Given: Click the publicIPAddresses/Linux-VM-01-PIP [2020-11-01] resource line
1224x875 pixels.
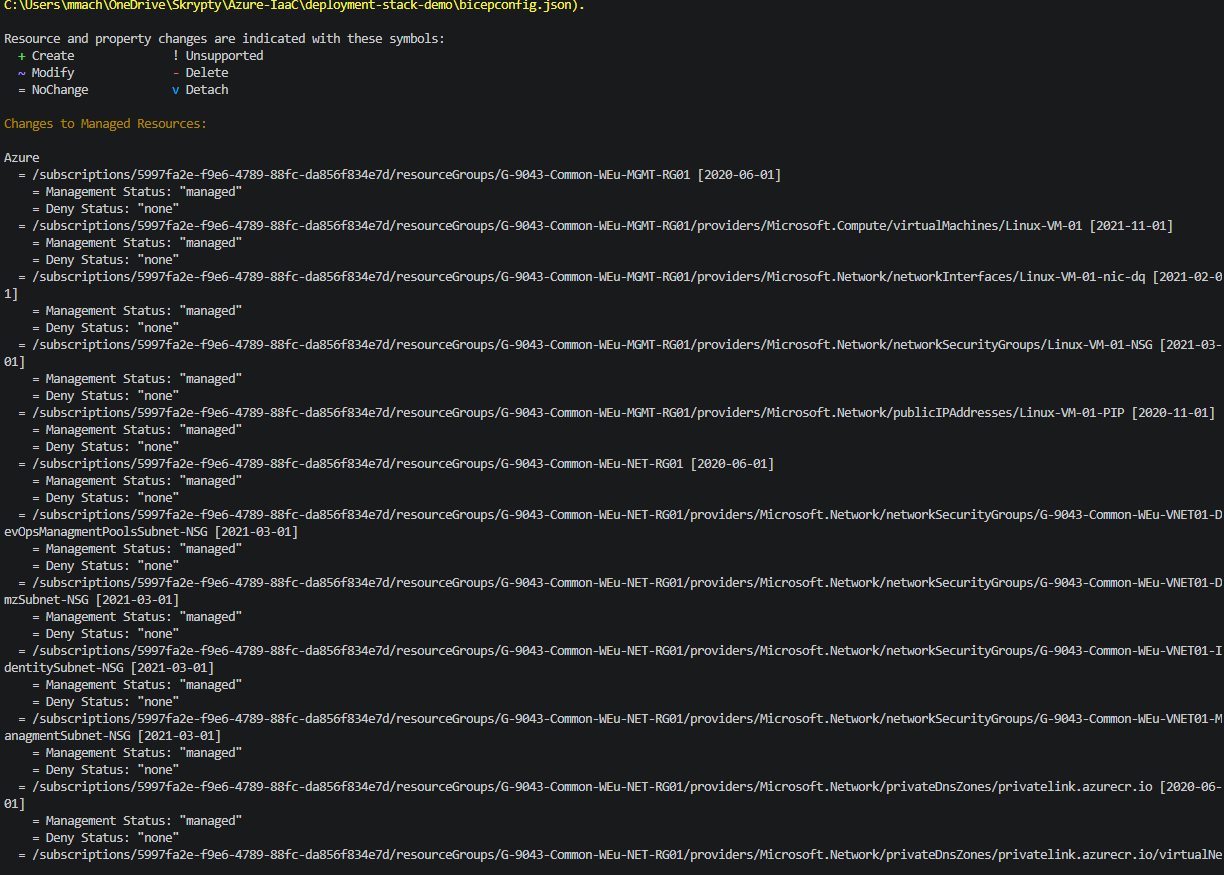Looking at the screenshot, I should [x=617, y=413].
